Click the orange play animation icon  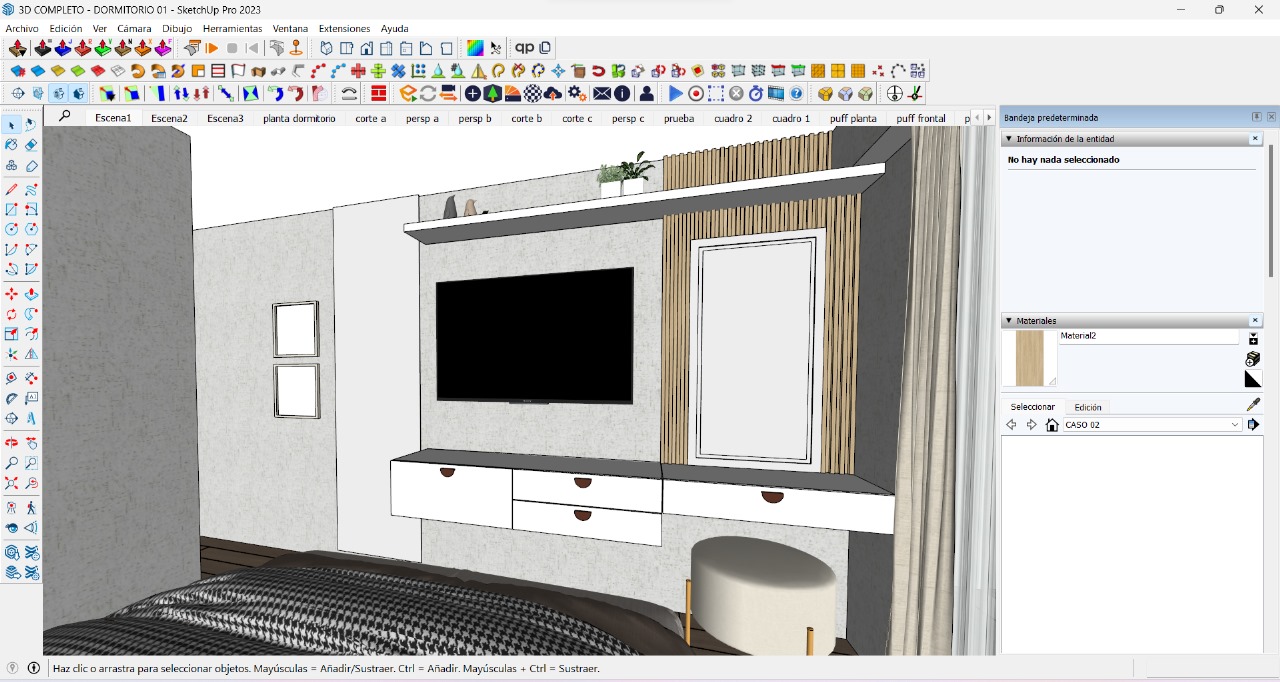coord(212,48)
